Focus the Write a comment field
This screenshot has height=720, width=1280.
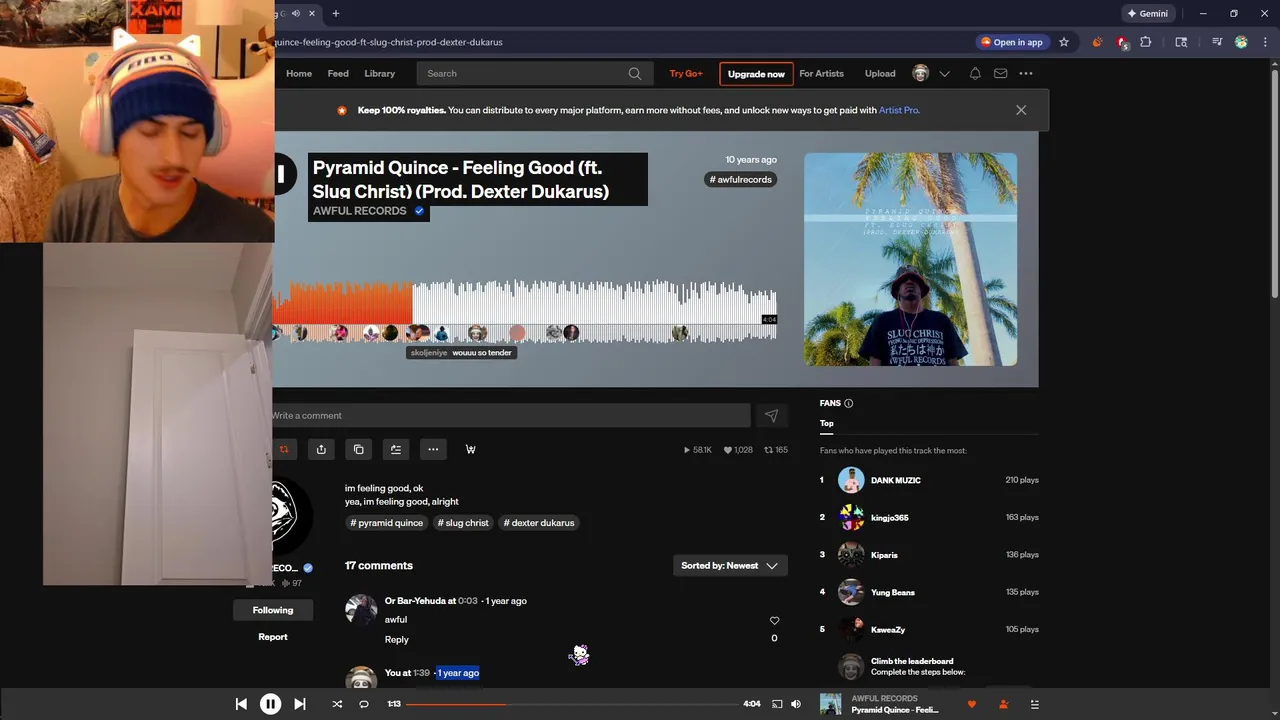510,415
